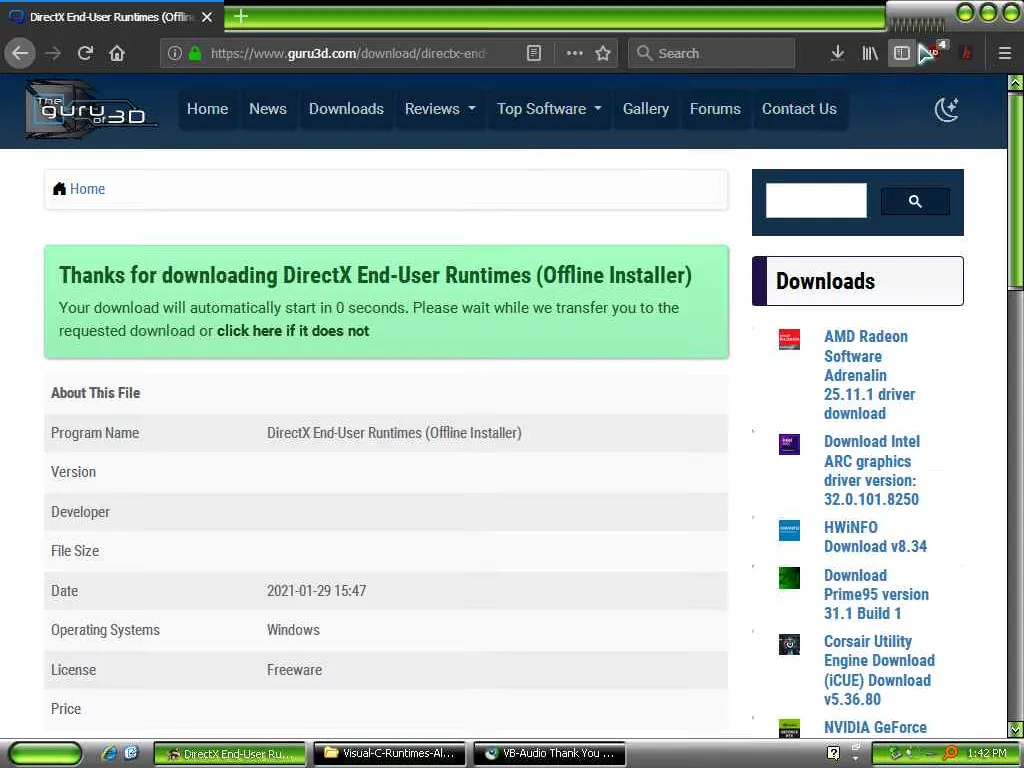Open the Downloads navigation item

(x=346, y=109)
